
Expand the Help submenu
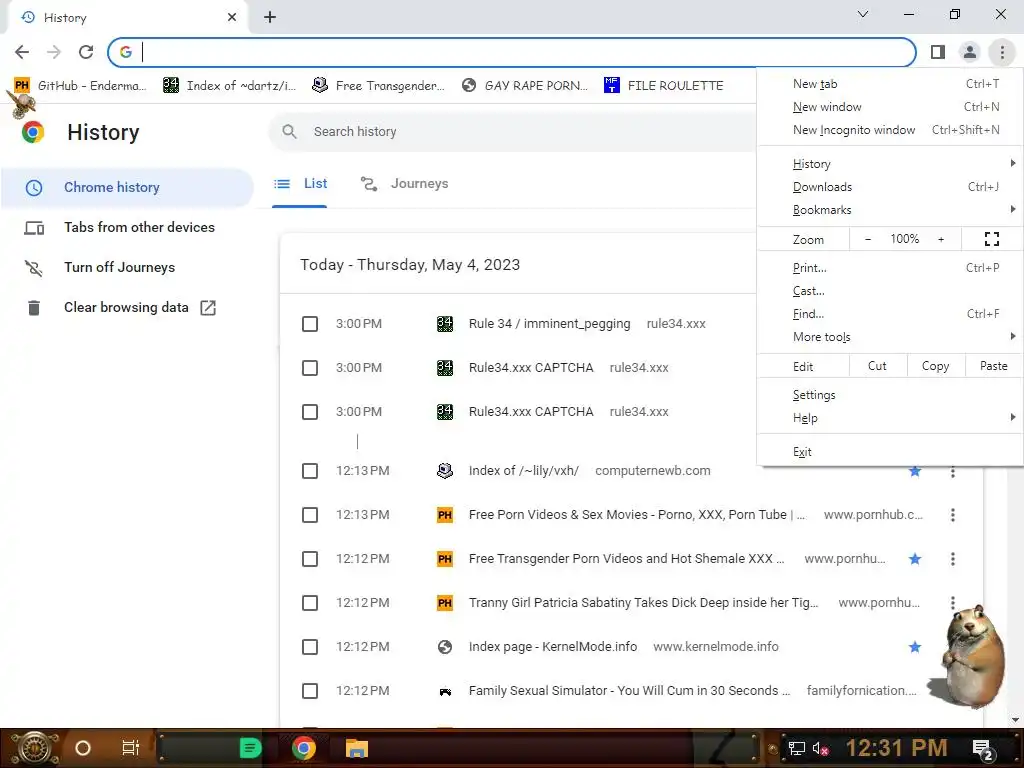[x=889, y=418]
